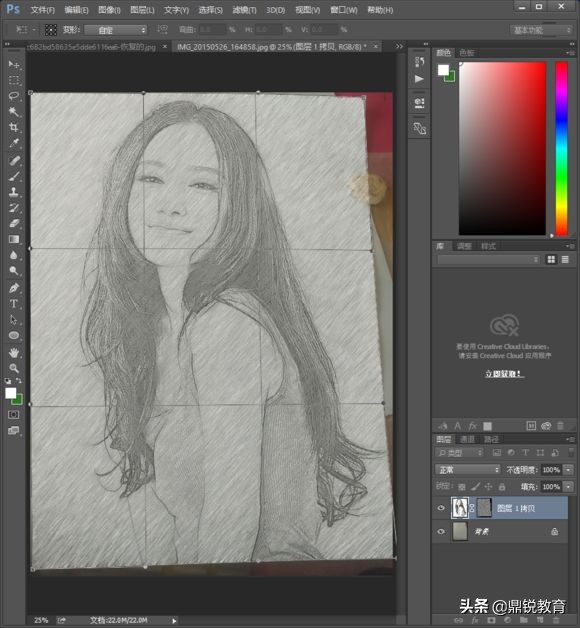Create a new group folder icon
The width and height of the screenshot is (580, 628).
(524, 620)
